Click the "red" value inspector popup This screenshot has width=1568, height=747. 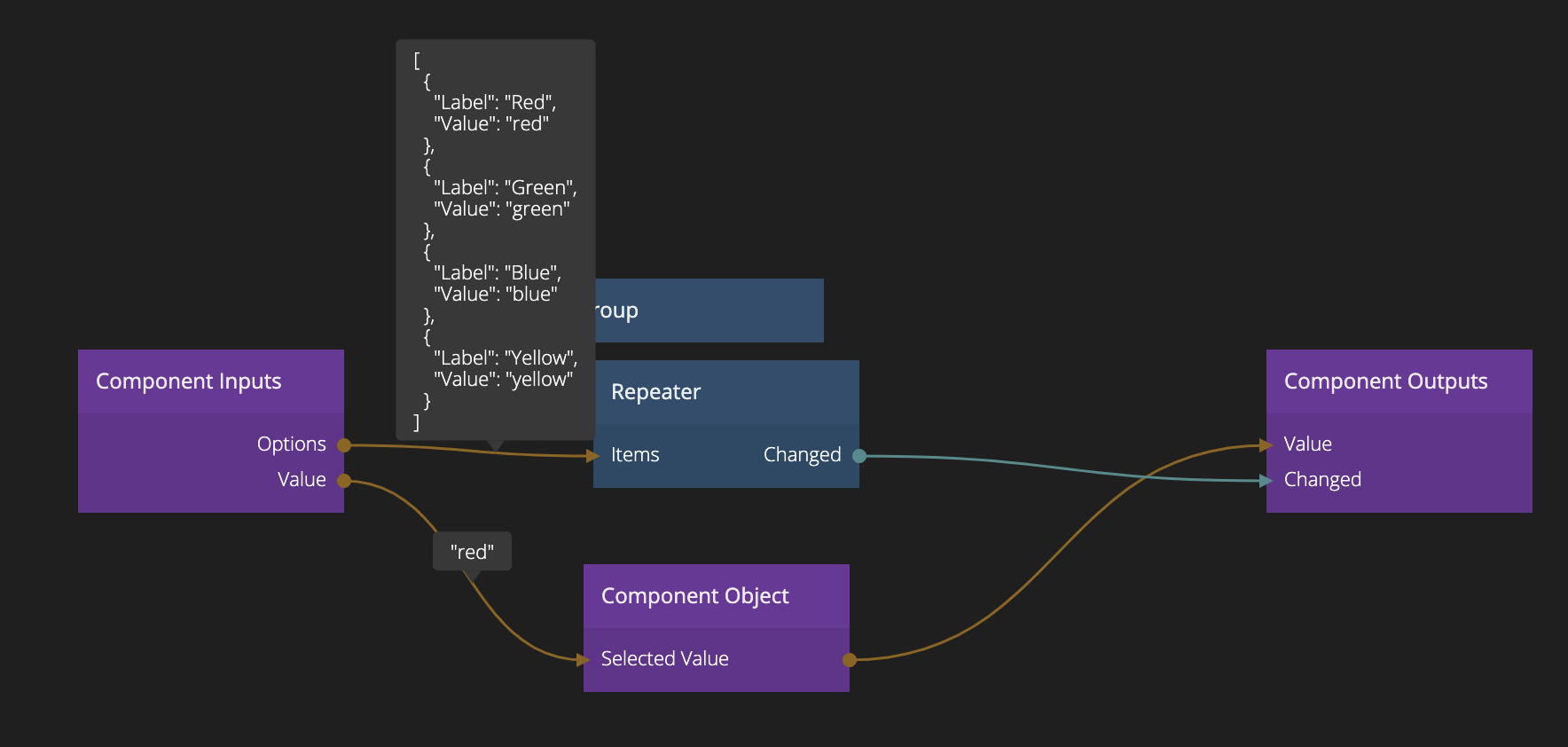(472, 552)
